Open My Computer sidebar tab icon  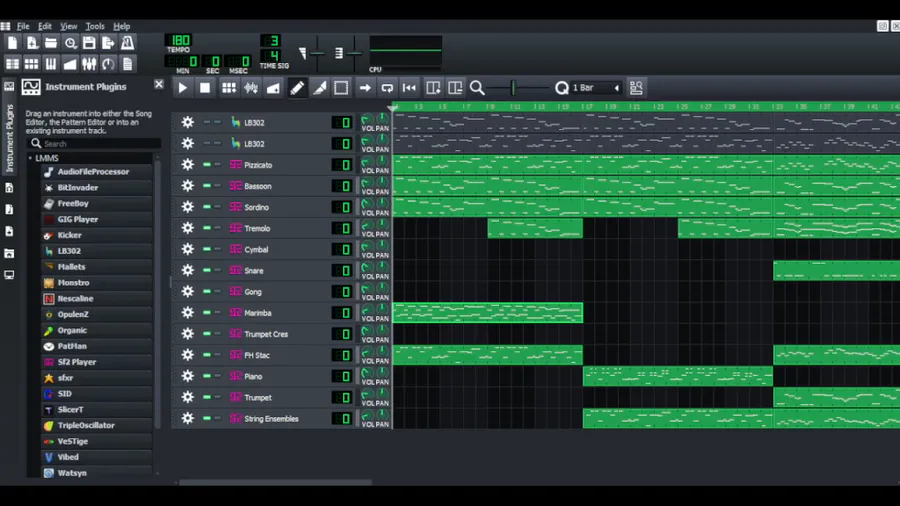click(x=9, y=275)
